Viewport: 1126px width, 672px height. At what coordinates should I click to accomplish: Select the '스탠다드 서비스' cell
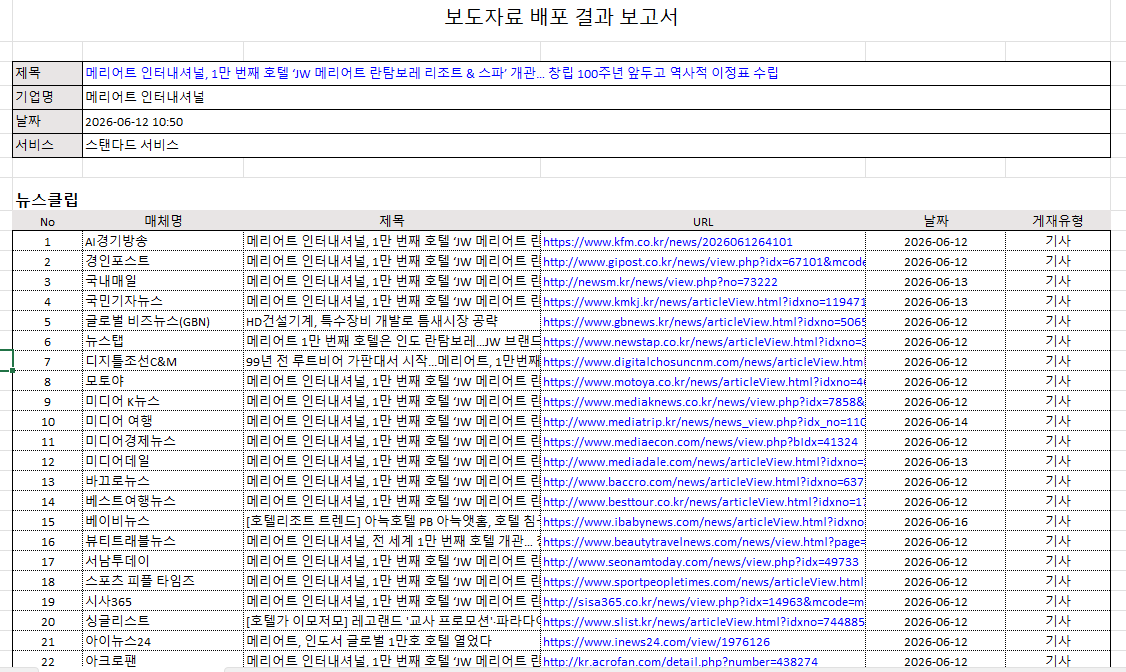[596, 145]
